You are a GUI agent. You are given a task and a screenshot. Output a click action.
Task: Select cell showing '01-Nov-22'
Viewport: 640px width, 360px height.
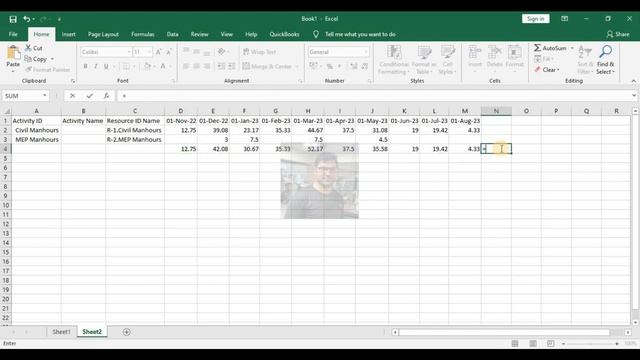(x=181, y=121)
